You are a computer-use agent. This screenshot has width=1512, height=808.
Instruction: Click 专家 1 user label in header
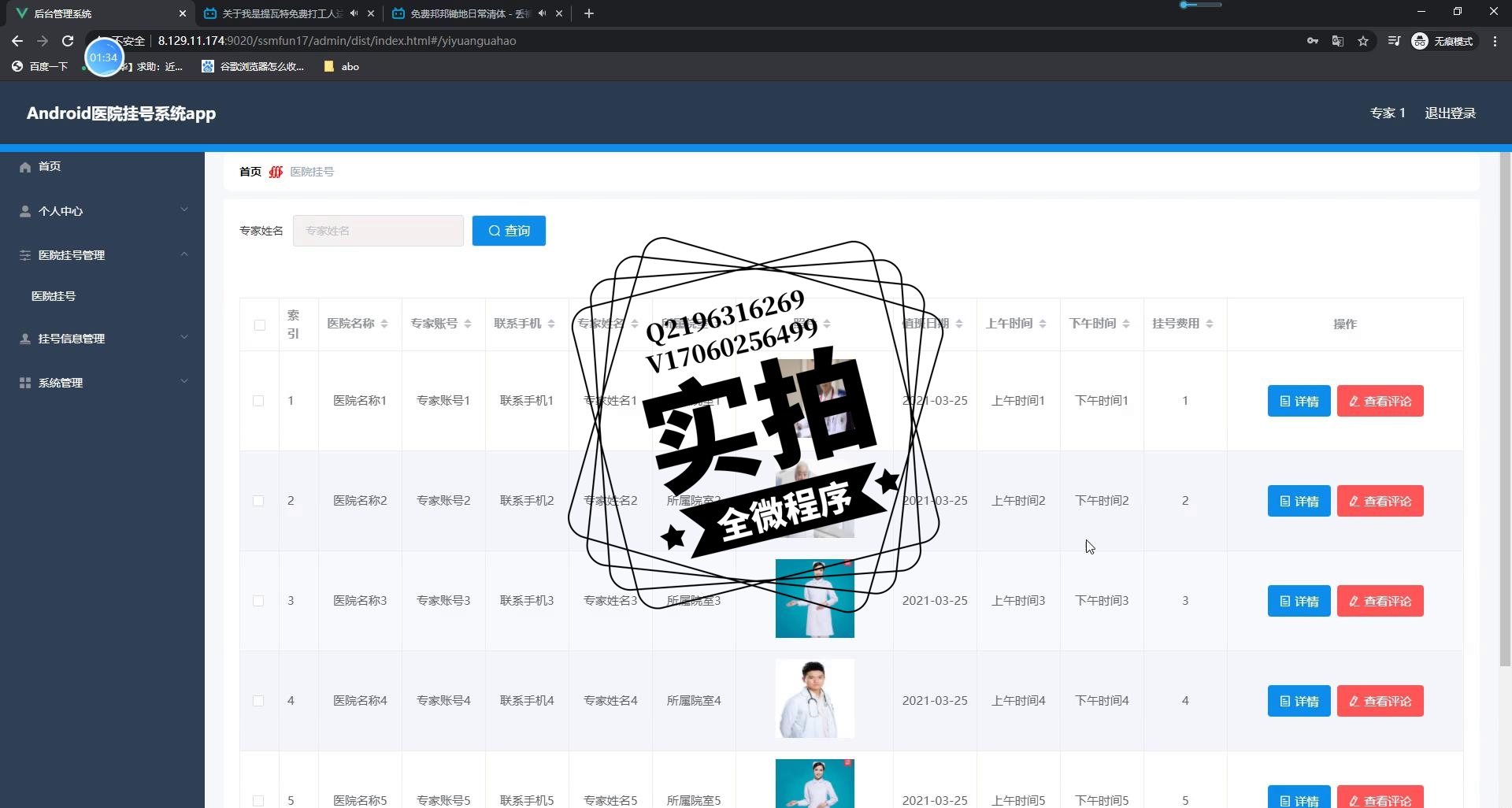1388,113
